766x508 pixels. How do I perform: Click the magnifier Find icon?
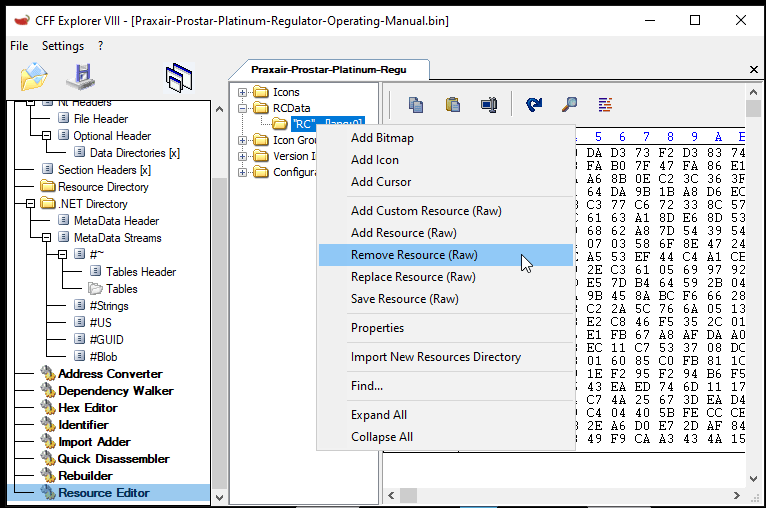point(569,104)
